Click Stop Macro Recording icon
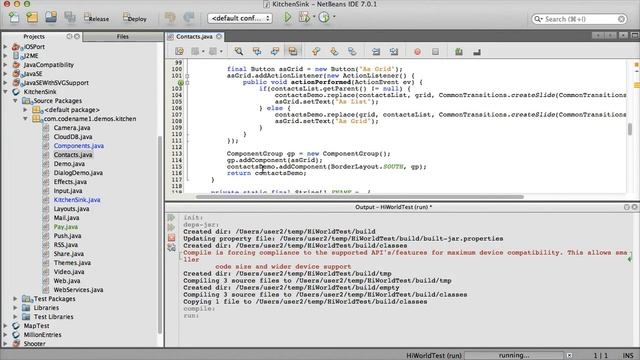Viewport: 640px width, 360px height. click(436, 51)
